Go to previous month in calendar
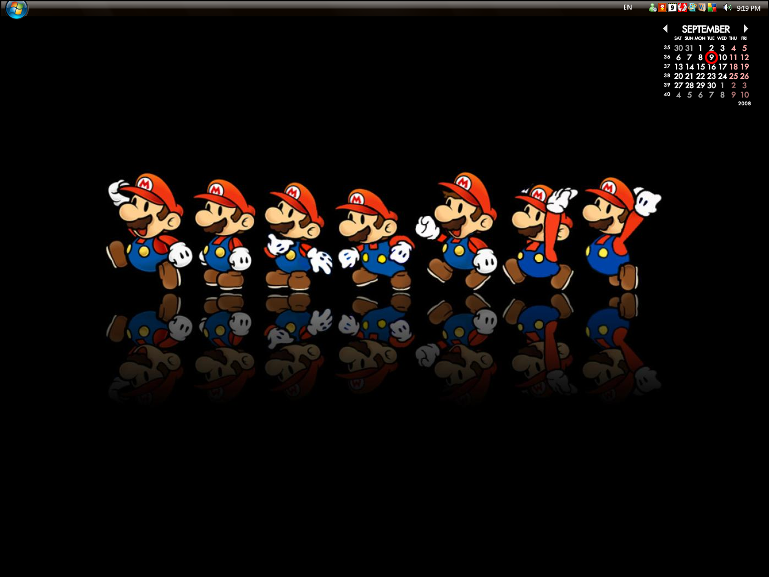This screenshot has width=769, height=577. pyautogui.click(x=665, y=29)
